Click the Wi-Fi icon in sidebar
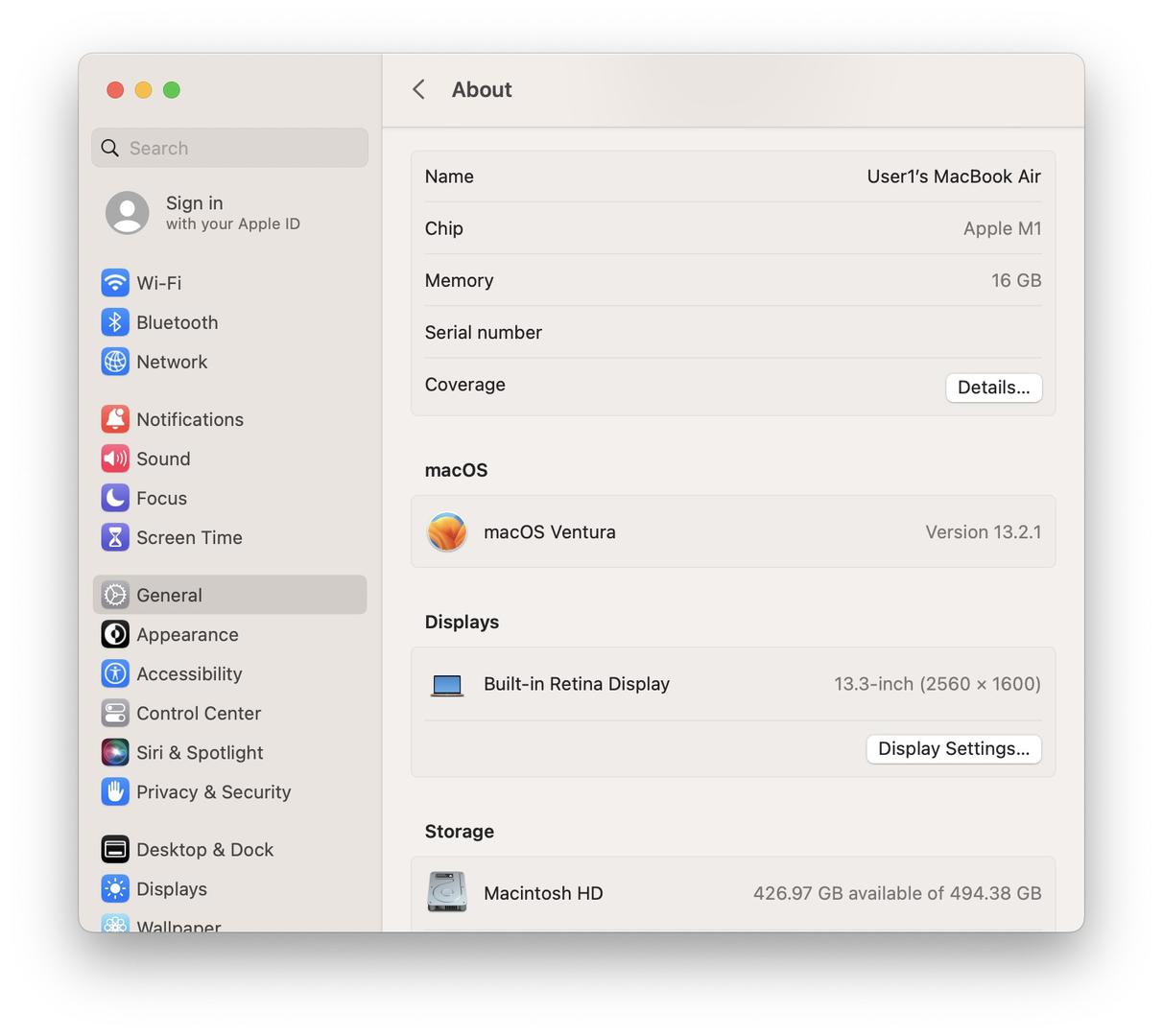The width and height of the screenshot is (1163, 1036). pyautogui.click(x=115, y=283)
